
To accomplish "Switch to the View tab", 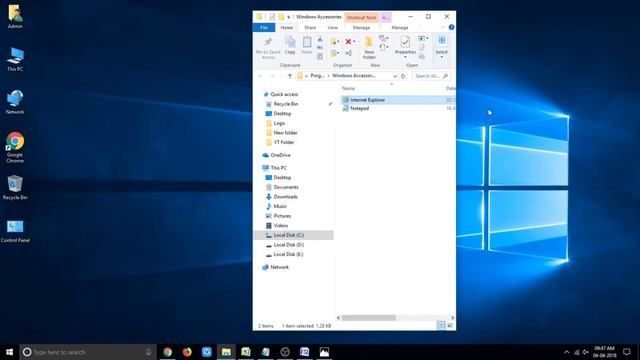I will 332,27.
